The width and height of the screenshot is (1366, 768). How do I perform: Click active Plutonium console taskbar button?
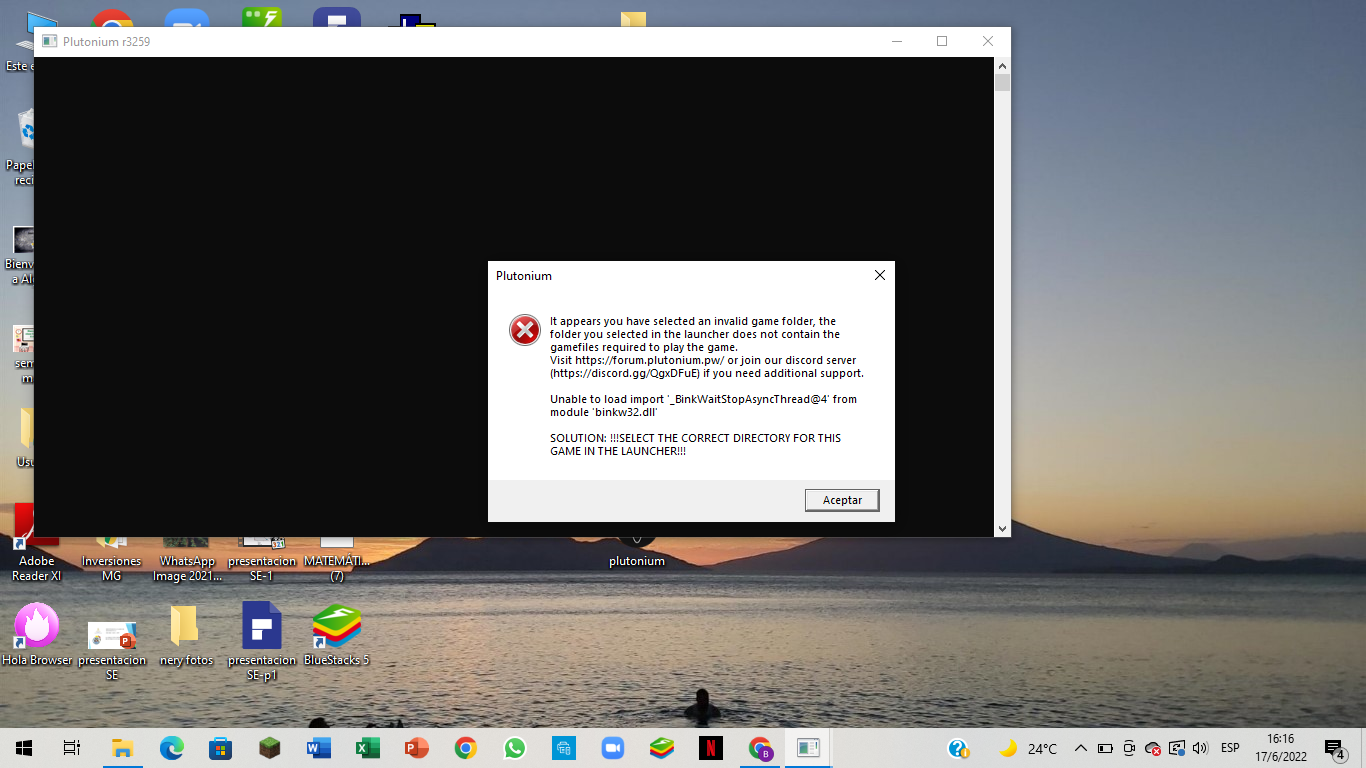click(808, 748)
